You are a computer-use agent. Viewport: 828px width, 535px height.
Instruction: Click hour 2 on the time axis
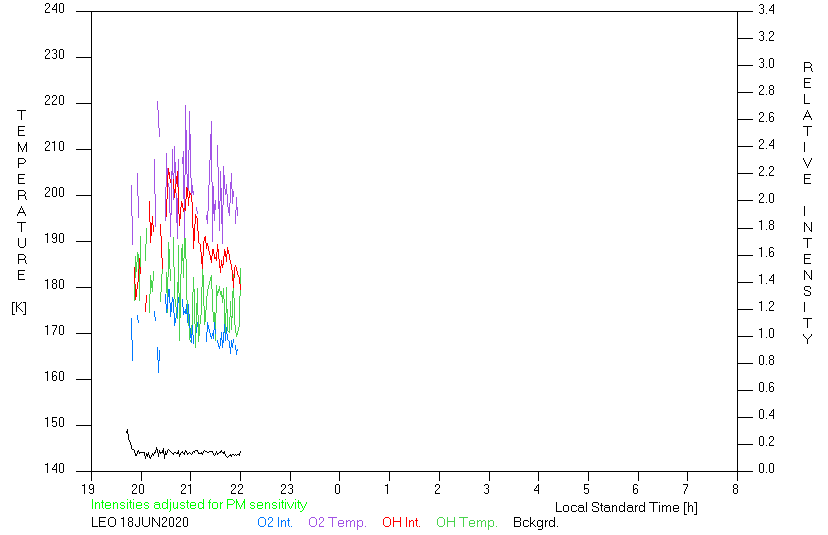437,489
